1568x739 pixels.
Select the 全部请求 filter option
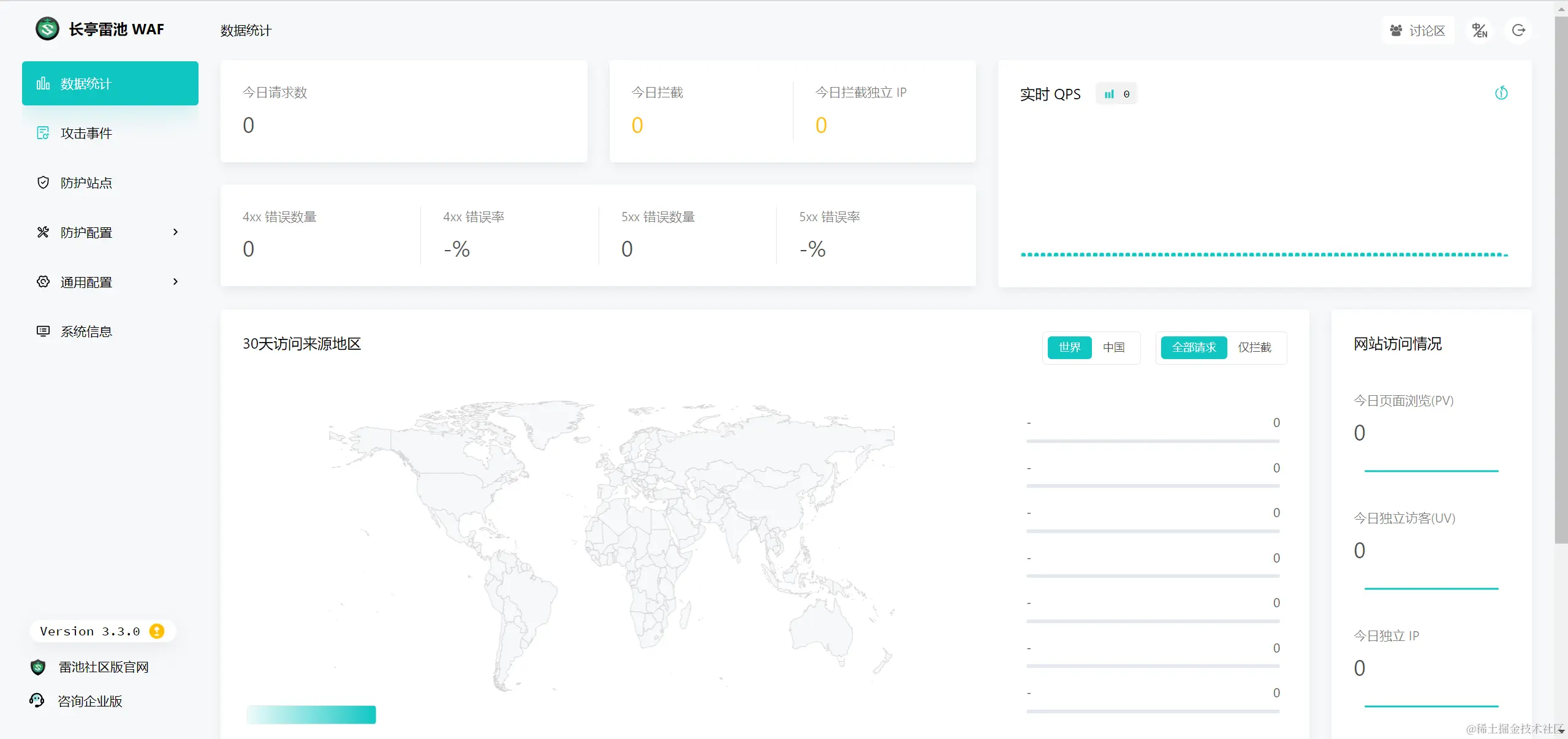1194,347
